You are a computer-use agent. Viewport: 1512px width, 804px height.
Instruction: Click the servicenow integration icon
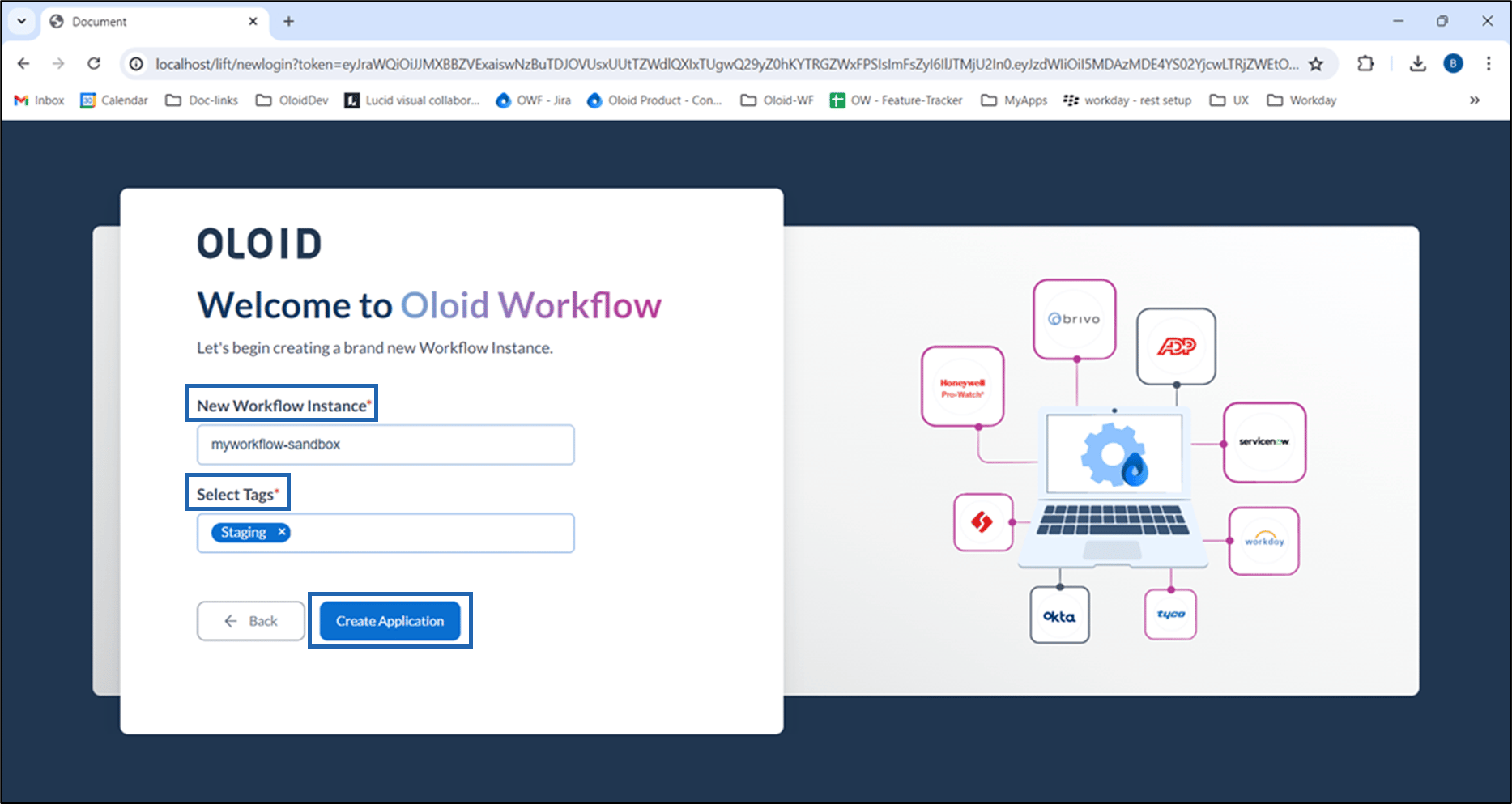coord(1264,442)
